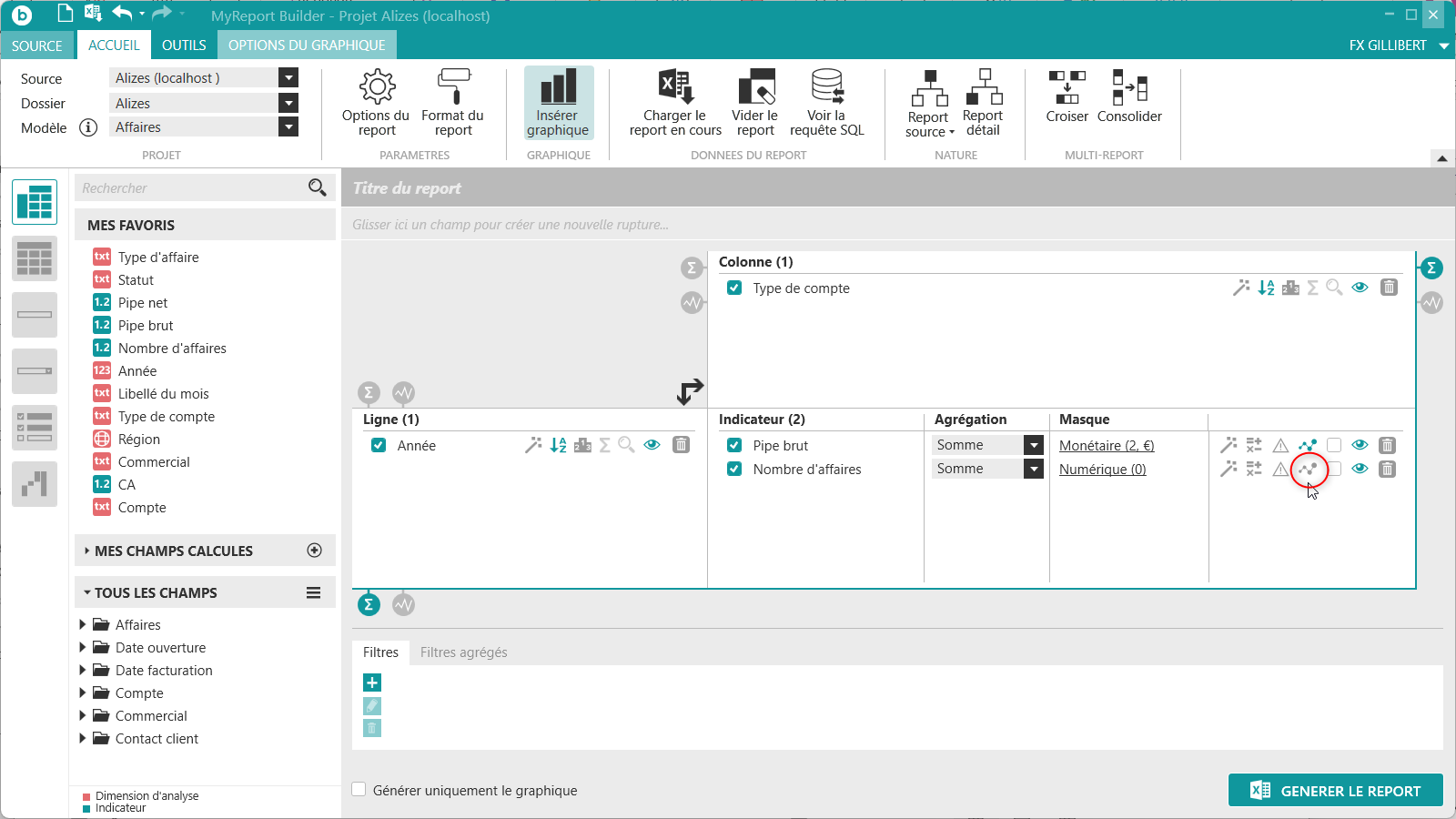
Task: Click the Rechercher search field
Action: [x=191, y=187]
